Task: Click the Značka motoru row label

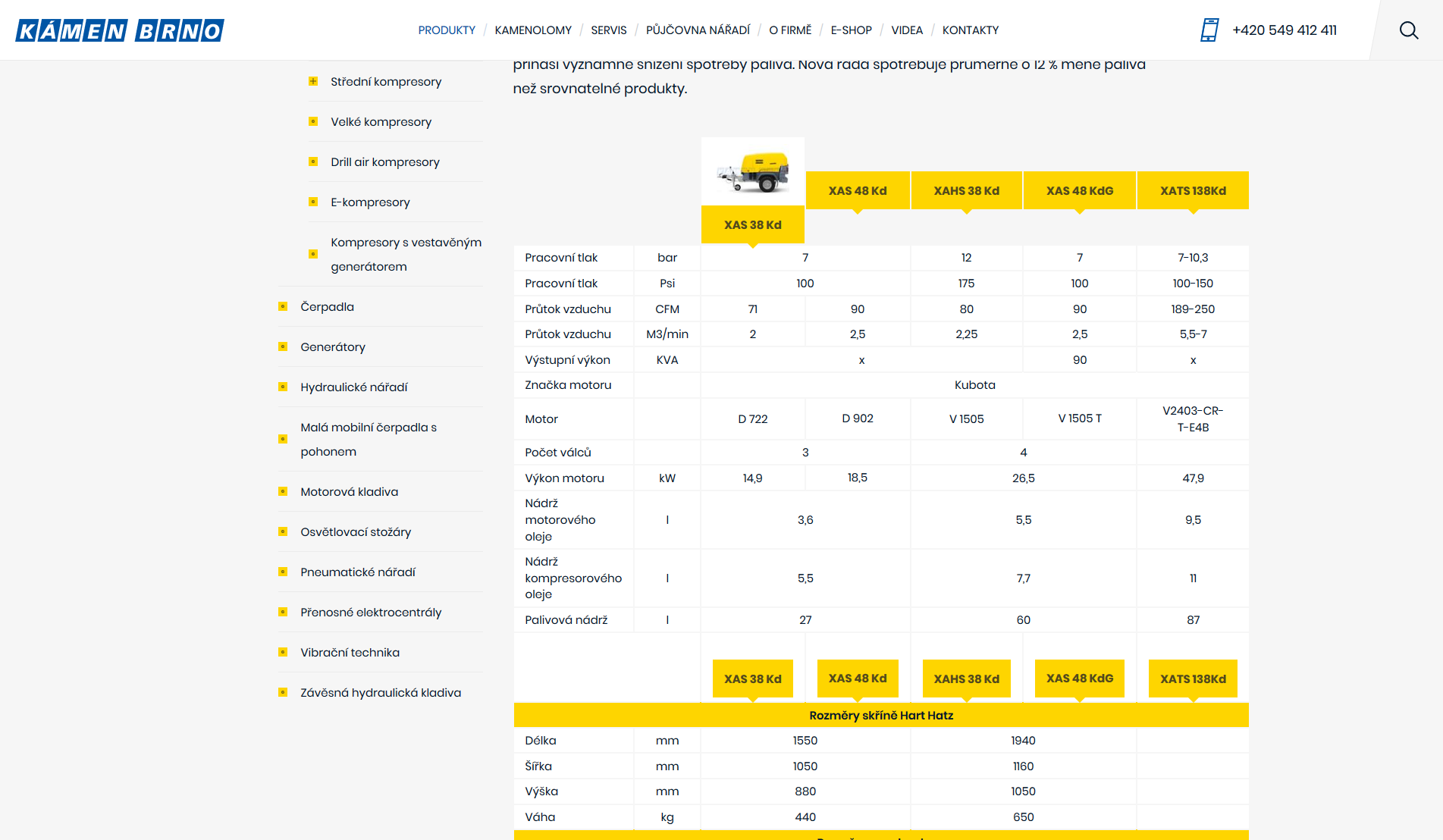Action: (x=568, y=385)
